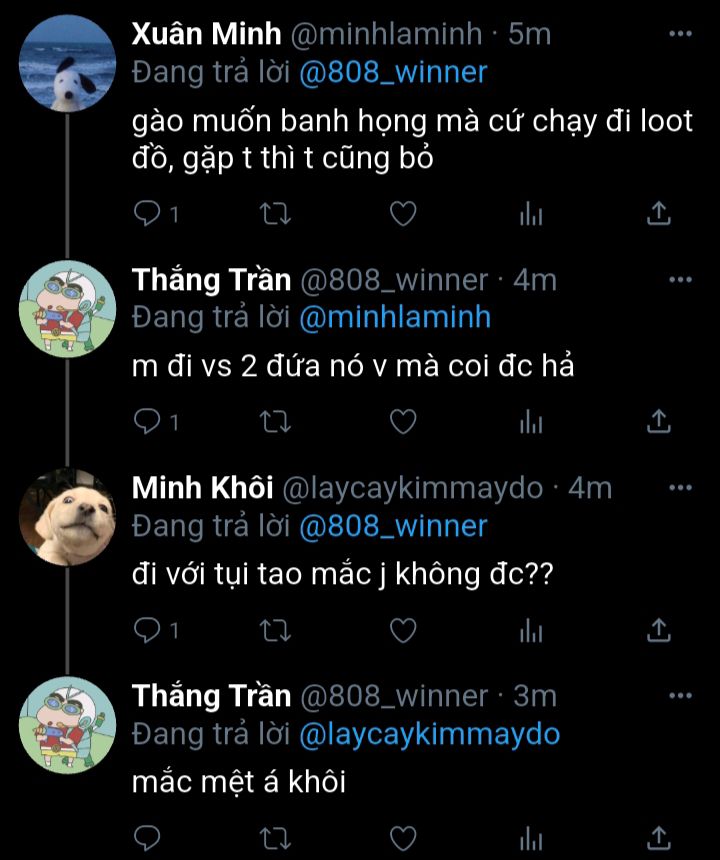720x860 pixels.
Task: Click the Minh Khôi display name
Action: point(203,488)
